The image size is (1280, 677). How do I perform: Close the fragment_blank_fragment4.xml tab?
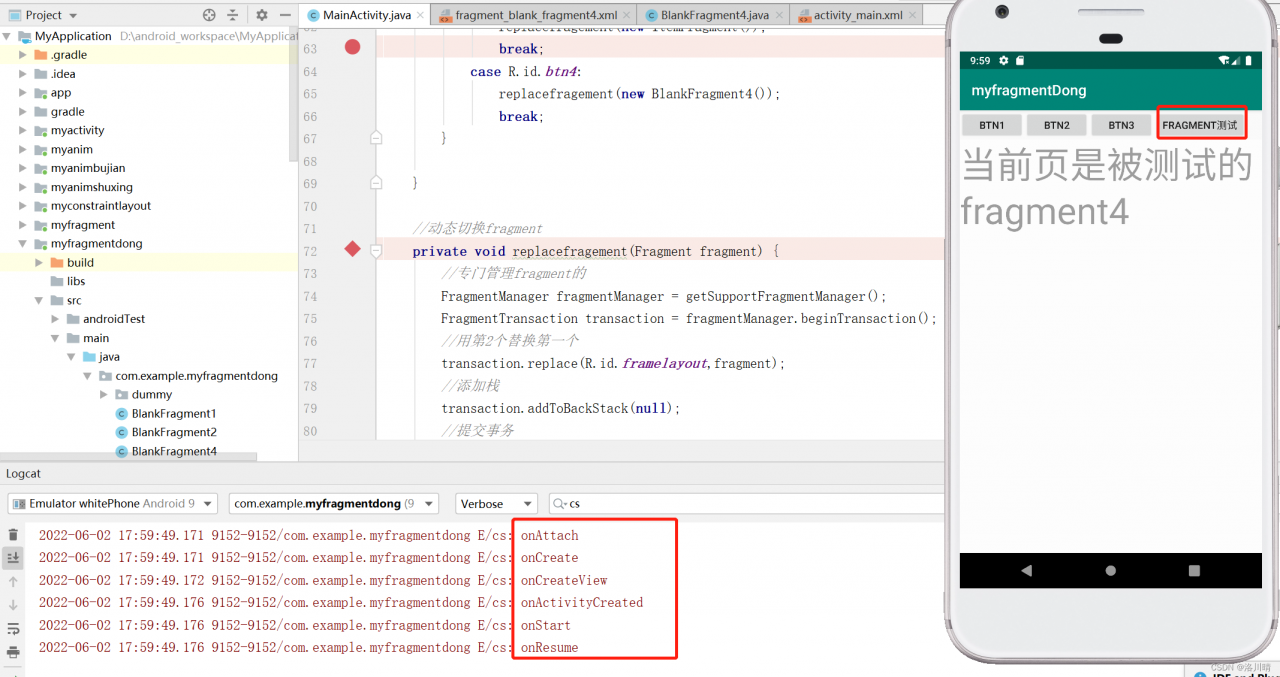coord(625,15)
